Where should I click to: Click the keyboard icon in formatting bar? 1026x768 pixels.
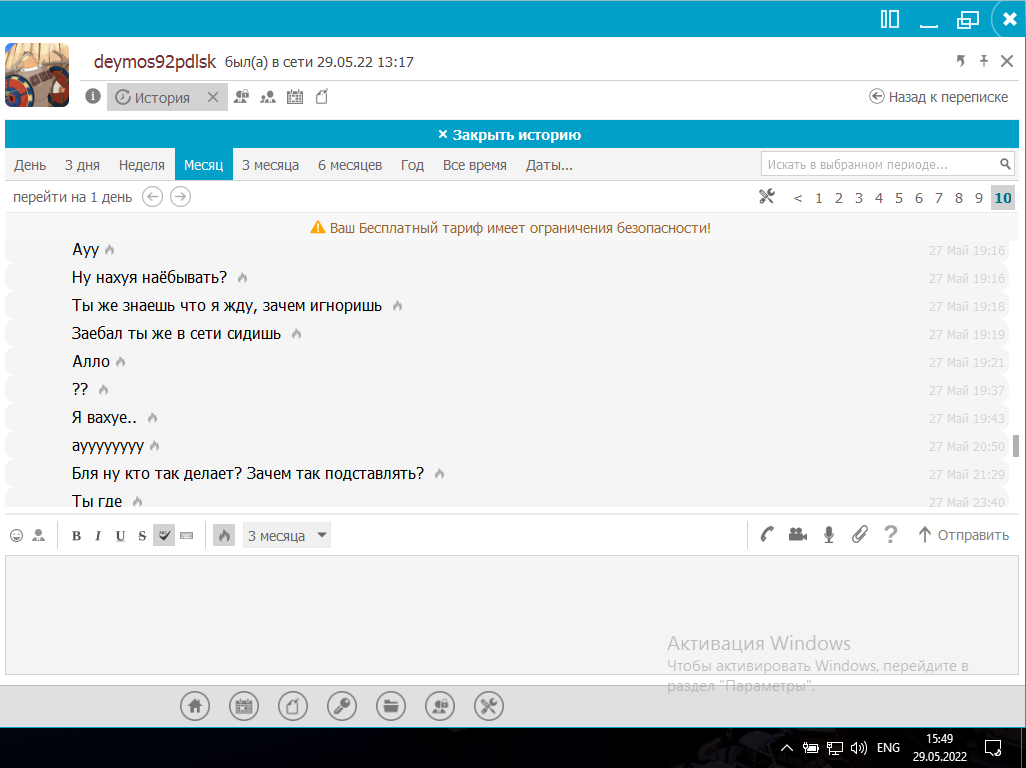pos(186,536)
